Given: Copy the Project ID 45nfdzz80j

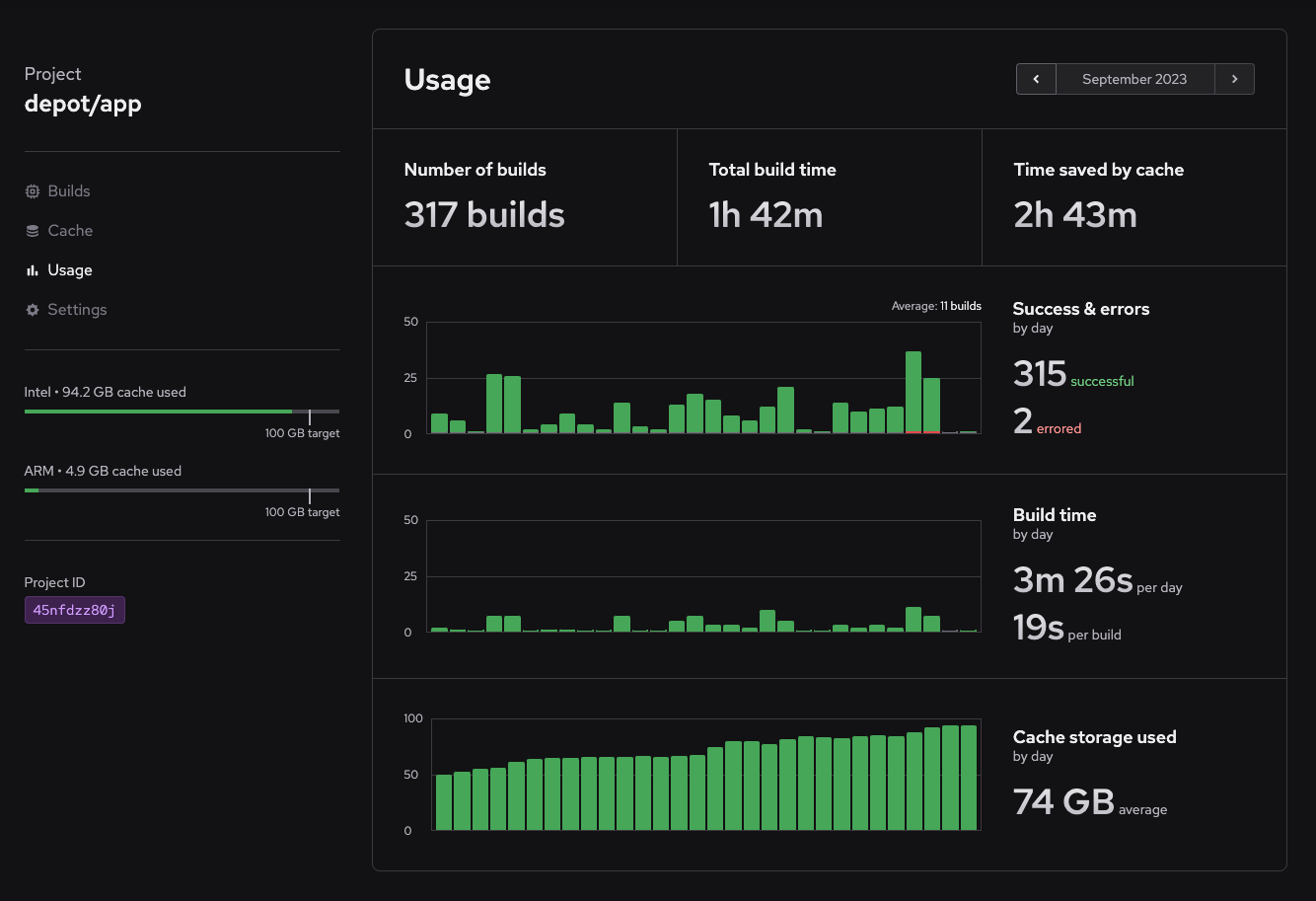Looking at the screenshot, I should pyautogui.click(x=75, y=609).
